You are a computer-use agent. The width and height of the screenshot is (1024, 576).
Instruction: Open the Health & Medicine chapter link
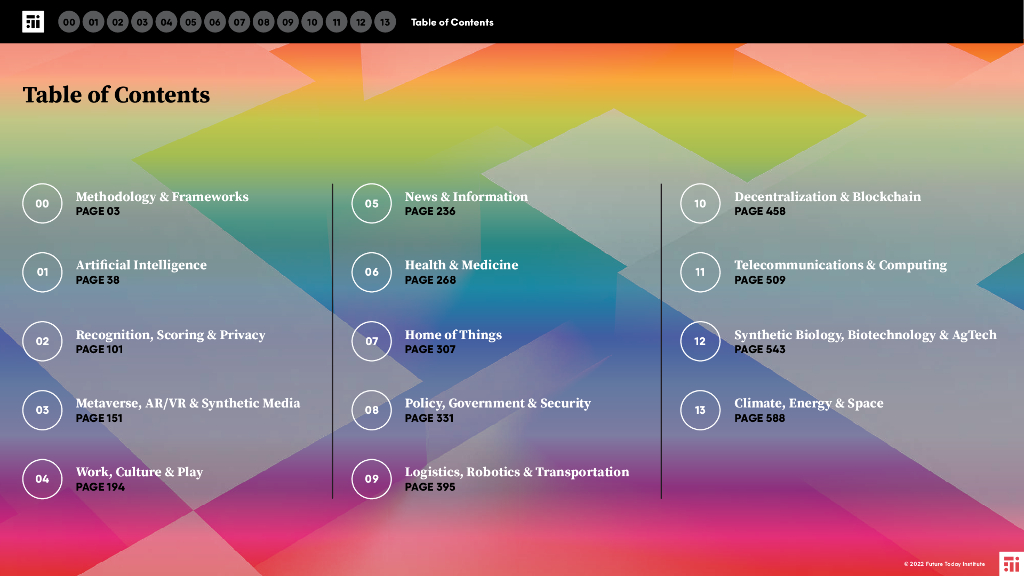461,266
